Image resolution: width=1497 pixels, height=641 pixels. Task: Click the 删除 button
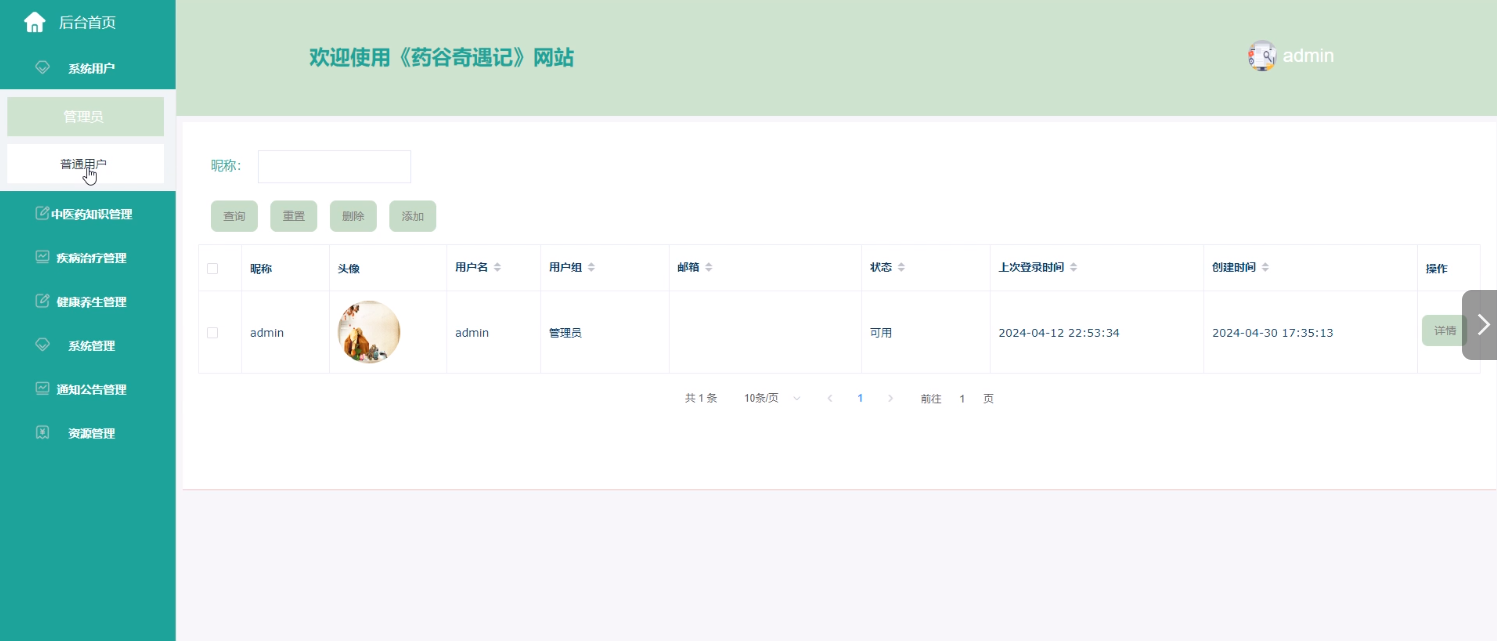pyautogui.click(x=353, y=216)
